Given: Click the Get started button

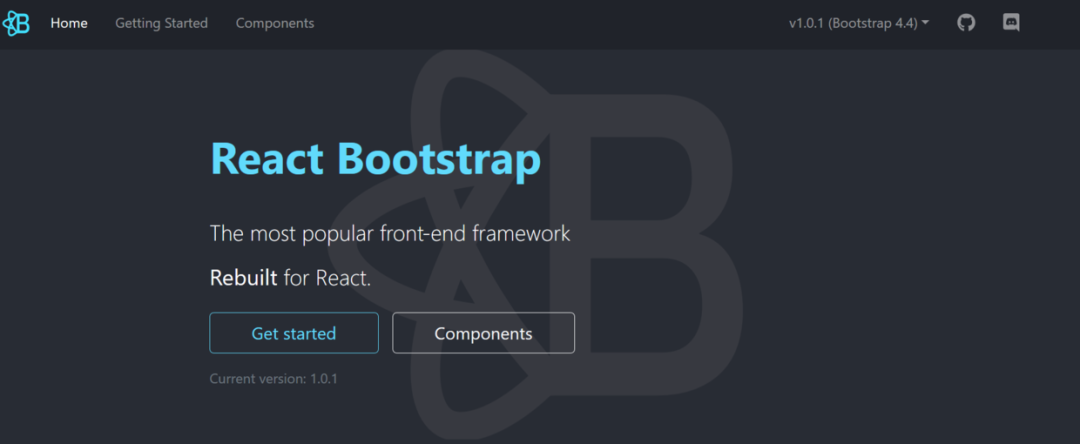Looking at the screenshot, I should 294,333.
